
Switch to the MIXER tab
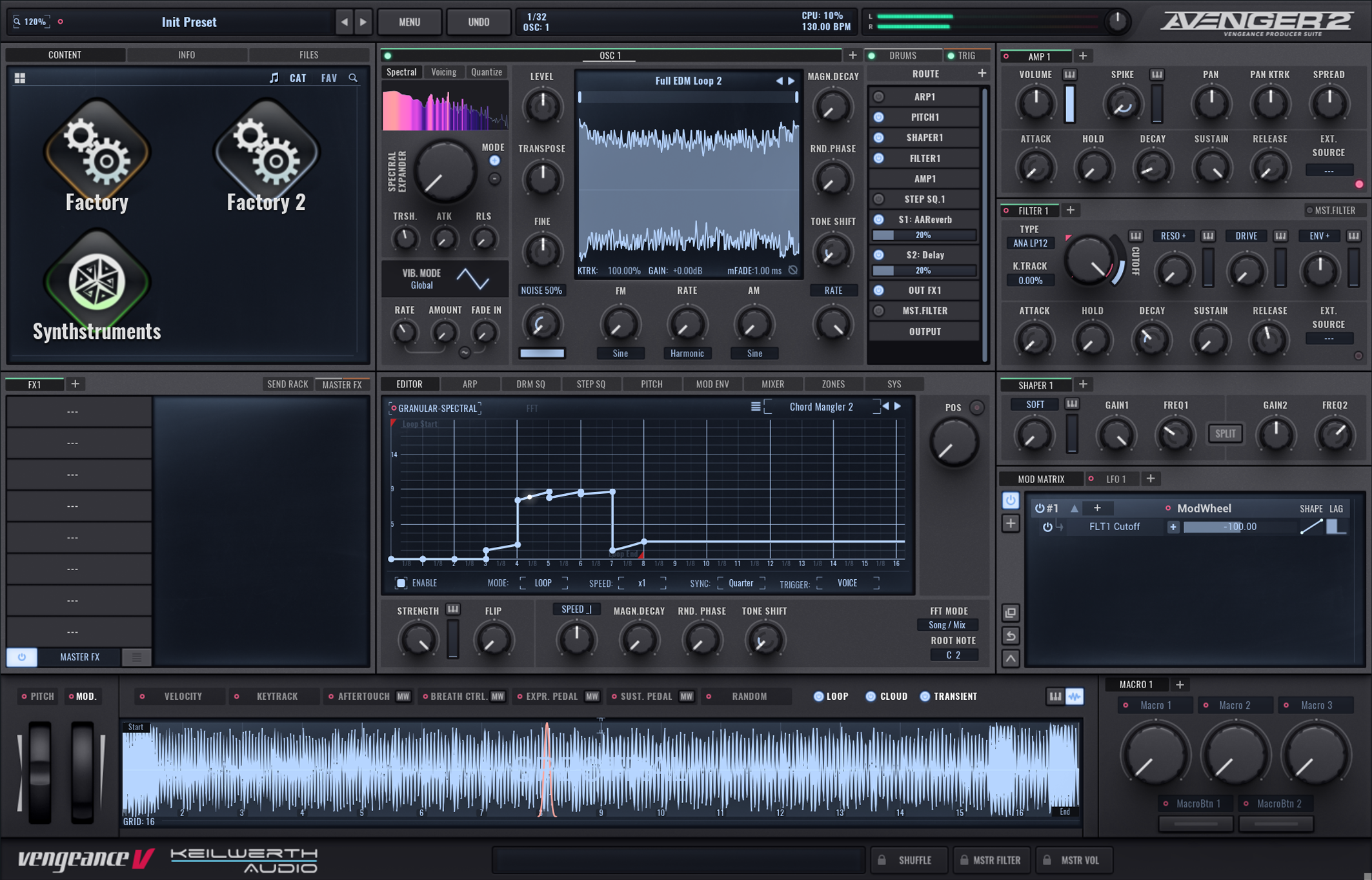pos(772,384)
